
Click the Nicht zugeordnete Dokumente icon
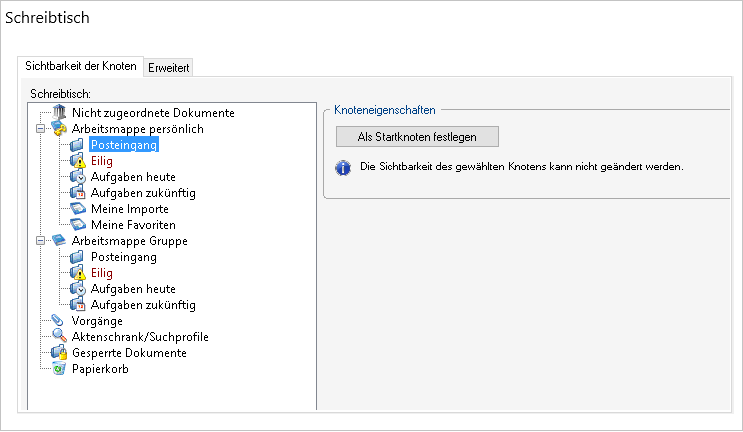point(59,113)
